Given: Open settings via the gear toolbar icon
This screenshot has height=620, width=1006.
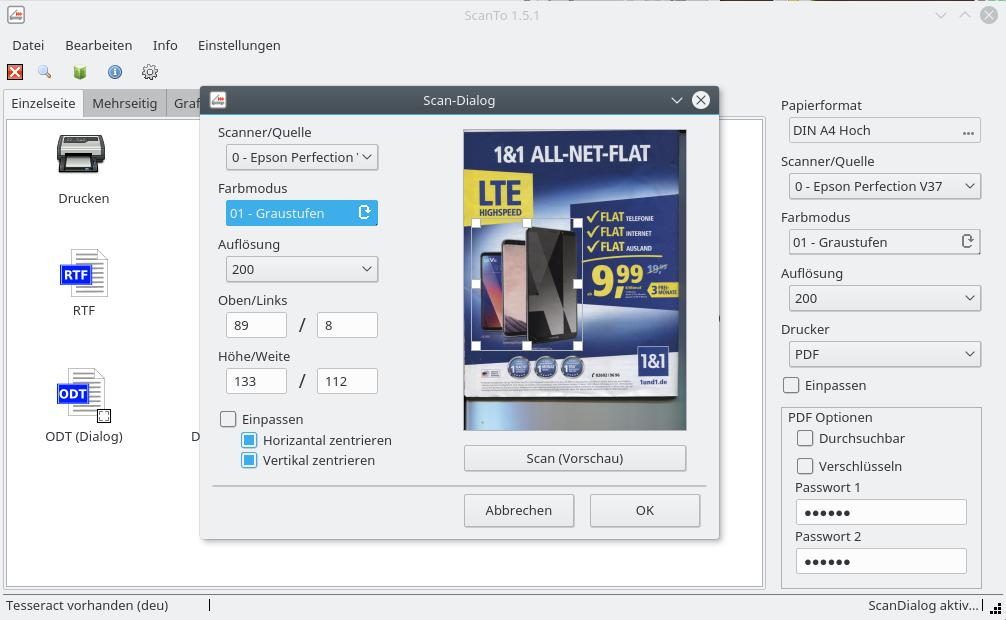Looking at the screenshot, I should click(150, 72).
